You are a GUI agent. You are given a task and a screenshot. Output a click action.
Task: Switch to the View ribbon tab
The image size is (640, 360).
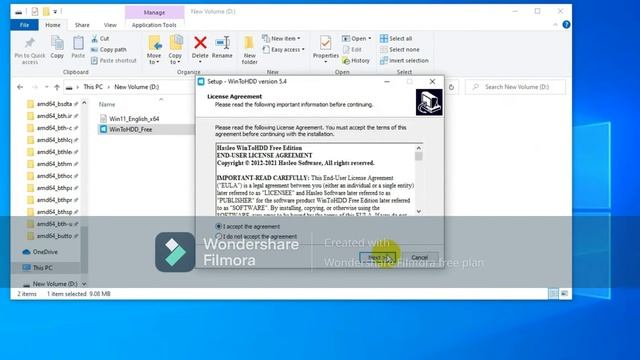coord(110,25)
